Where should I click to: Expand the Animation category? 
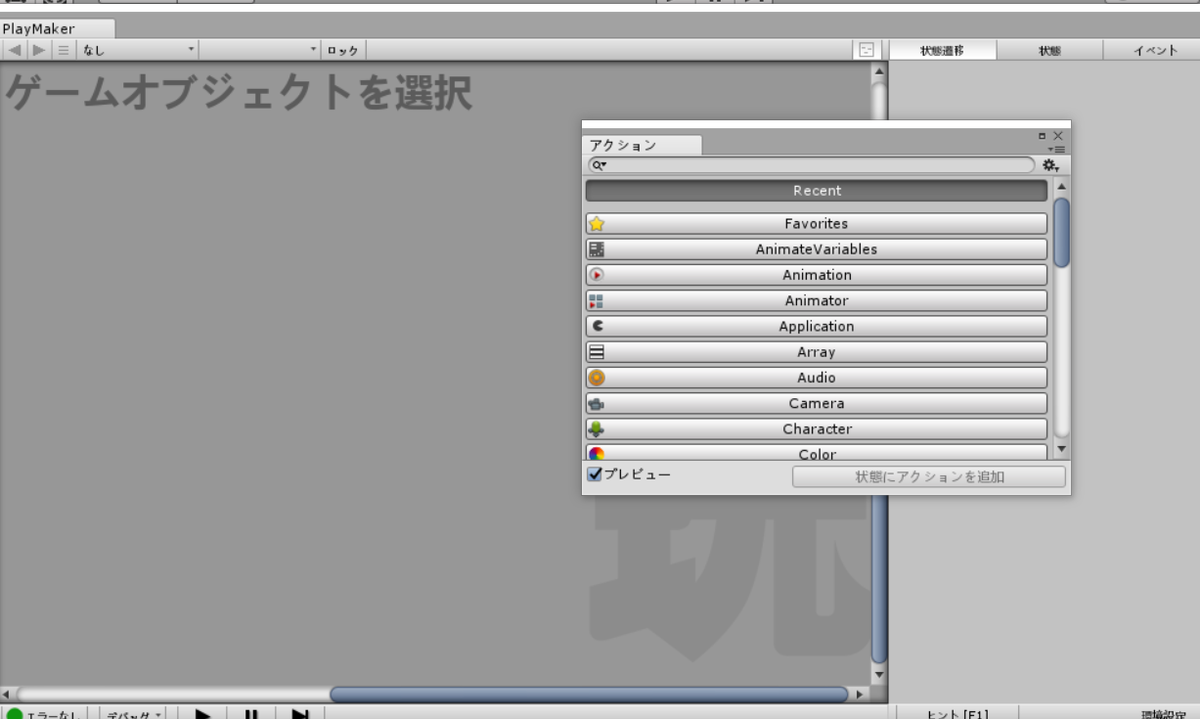pos(816,275)
